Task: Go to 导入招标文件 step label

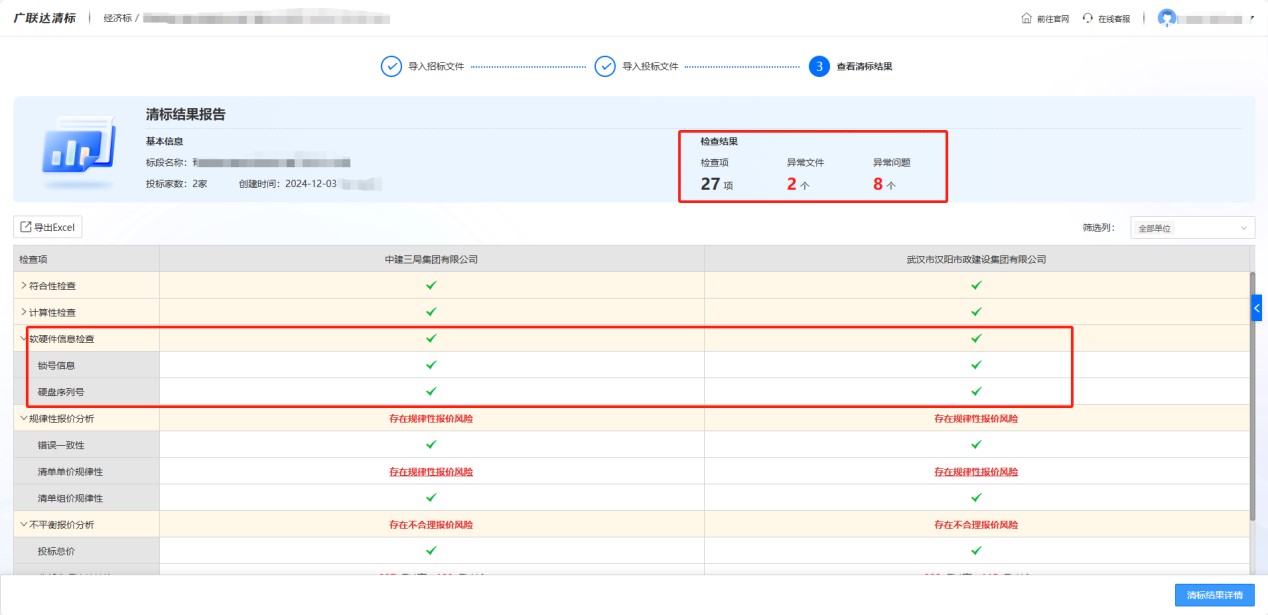Action: click(x=436, y=66)
